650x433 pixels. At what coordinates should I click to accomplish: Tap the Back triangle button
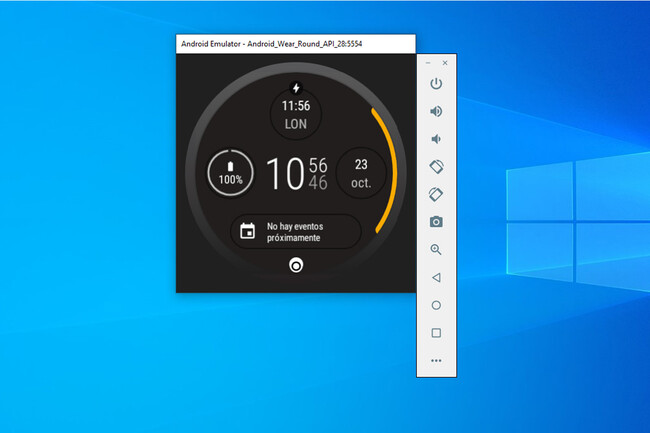click(436, 277)
